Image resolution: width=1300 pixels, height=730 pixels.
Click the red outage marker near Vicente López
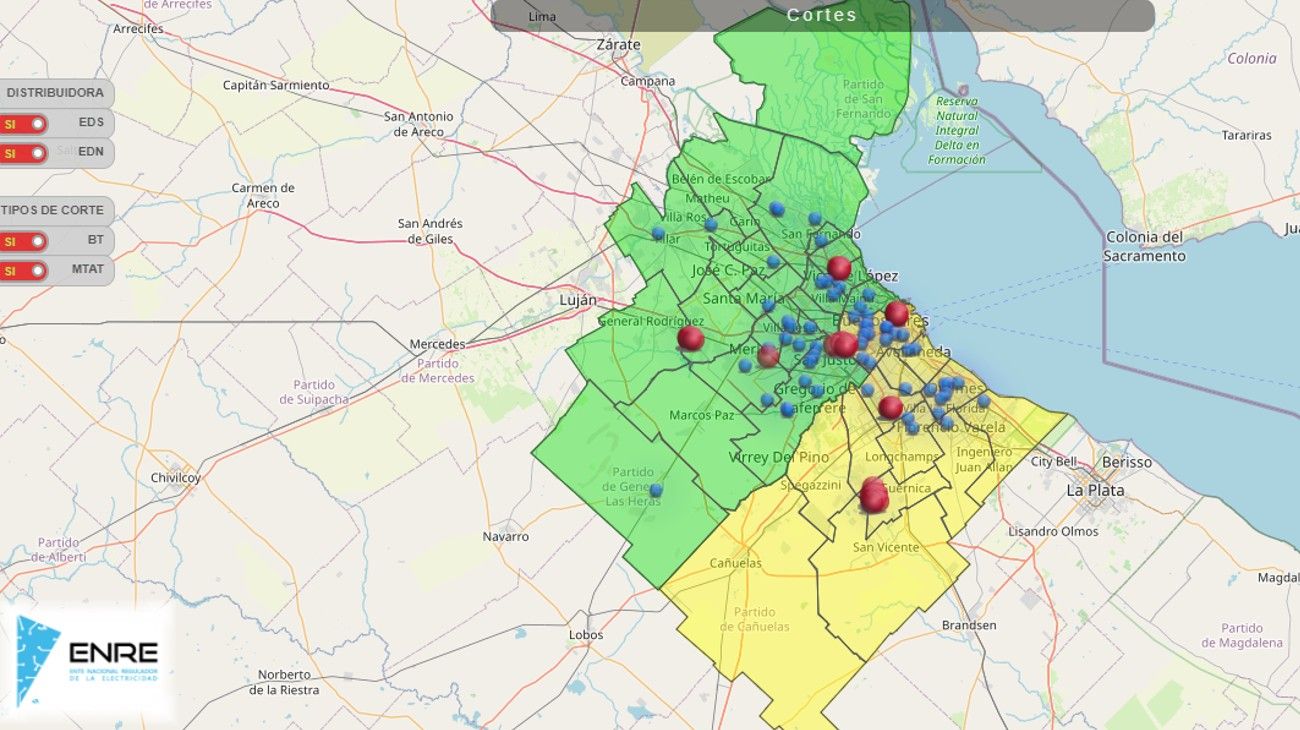point(839,268)
